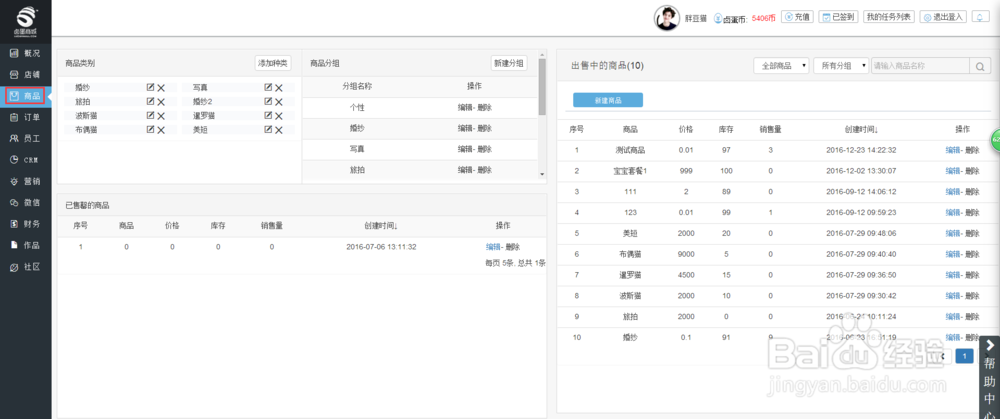Open 员工 staff section in sidebar
Image resolution: width=1000 pixels, height=419 pixels.
pos(26,138)
